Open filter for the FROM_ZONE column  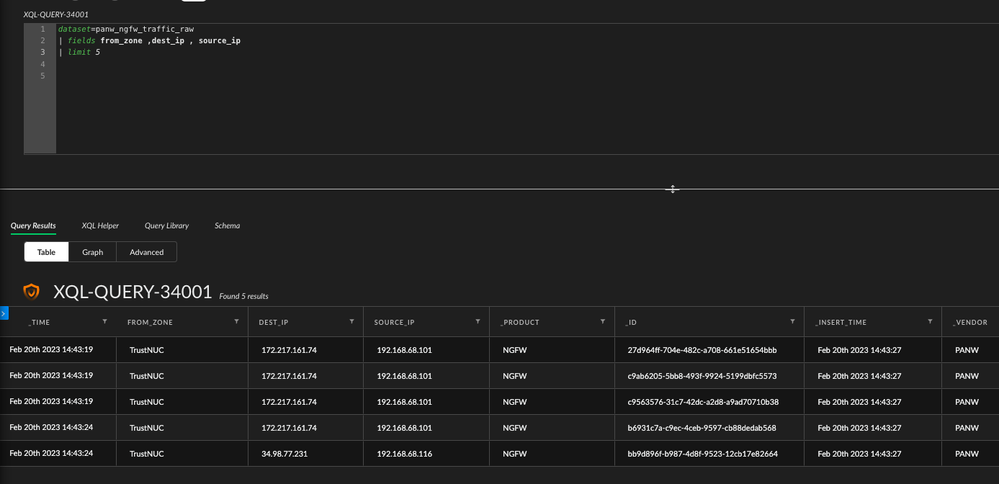click(x=237, y=322)
